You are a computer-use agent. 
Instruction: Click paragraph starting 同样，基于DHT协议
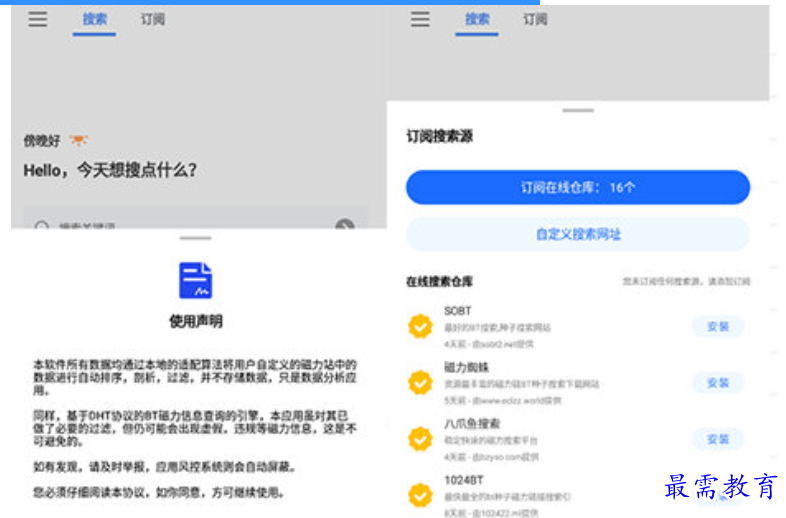(x=195, y=429)
